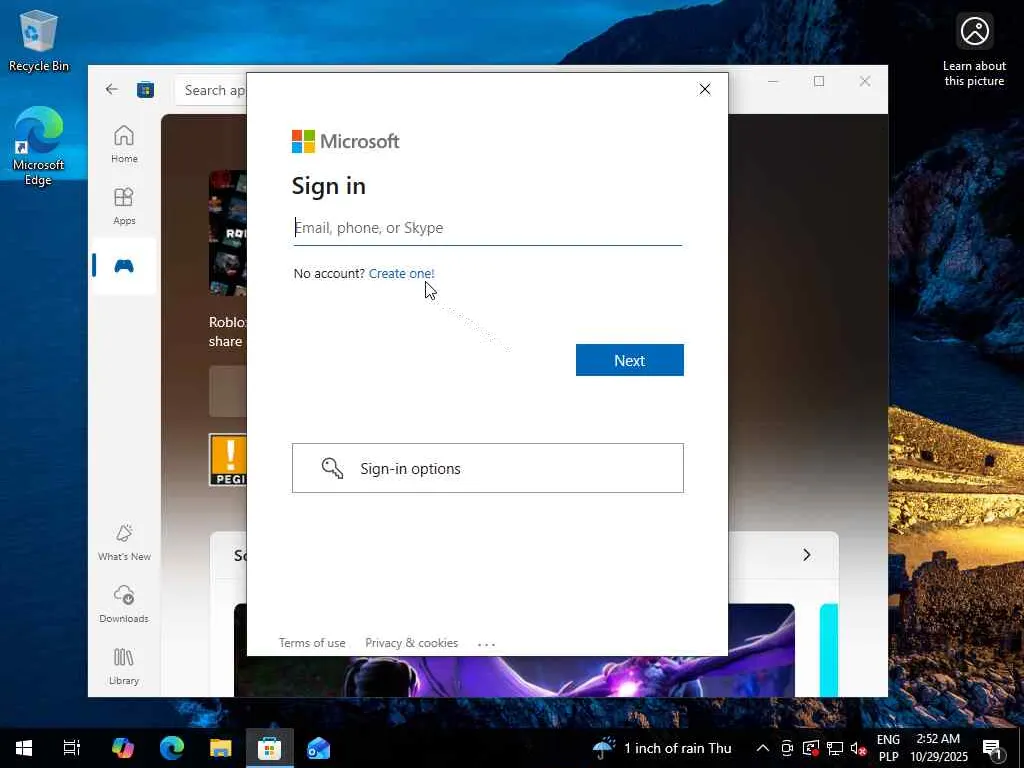Open Microsoft Edge from the taskbar

pos(172,748)
